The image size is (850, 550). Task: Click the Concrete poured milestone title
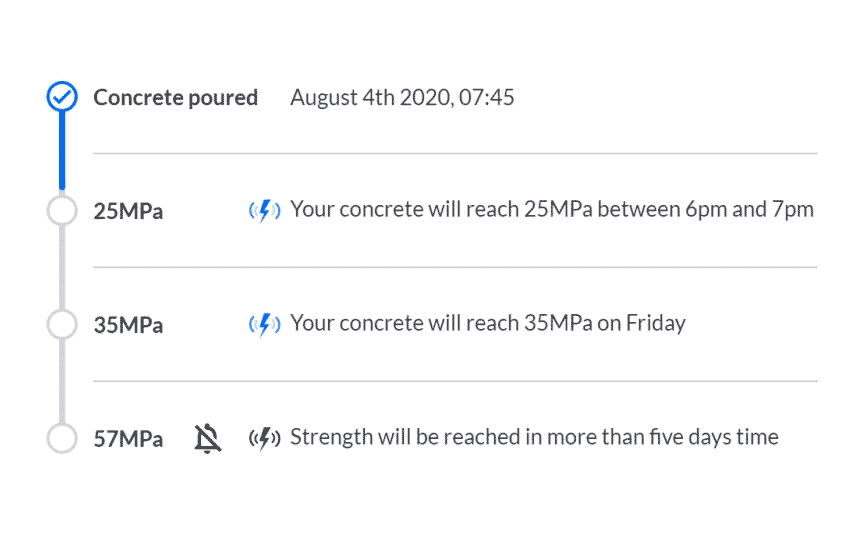[x=175, y=98]
